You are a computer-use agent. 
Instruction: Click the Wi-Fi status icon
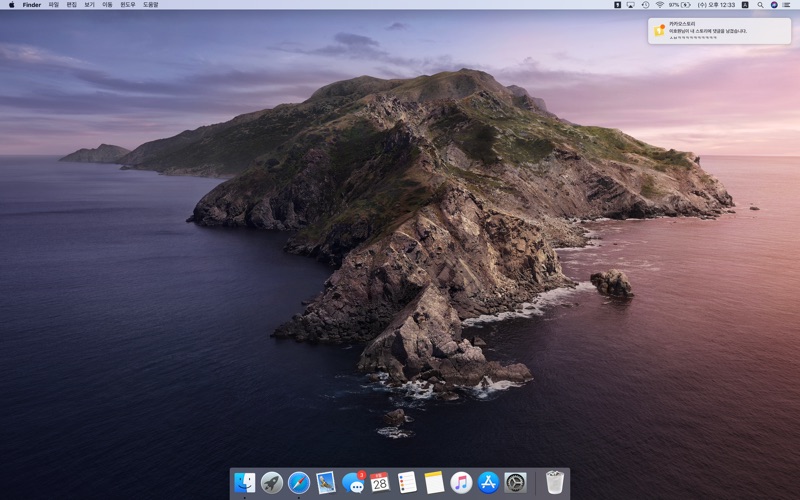click(x=659, y=5)
